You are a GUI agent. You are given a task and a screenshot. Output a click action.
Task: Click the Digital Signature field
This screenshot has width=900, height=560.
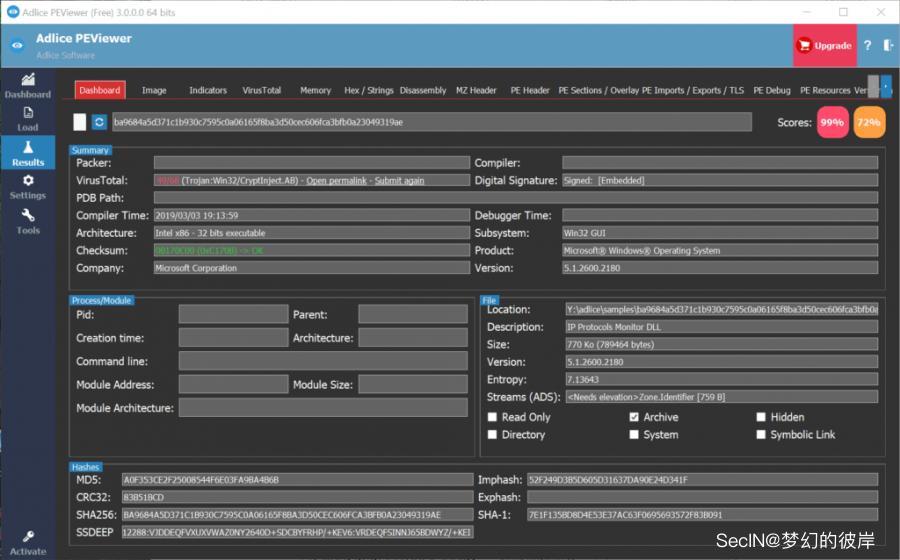[x=720, y=180]
